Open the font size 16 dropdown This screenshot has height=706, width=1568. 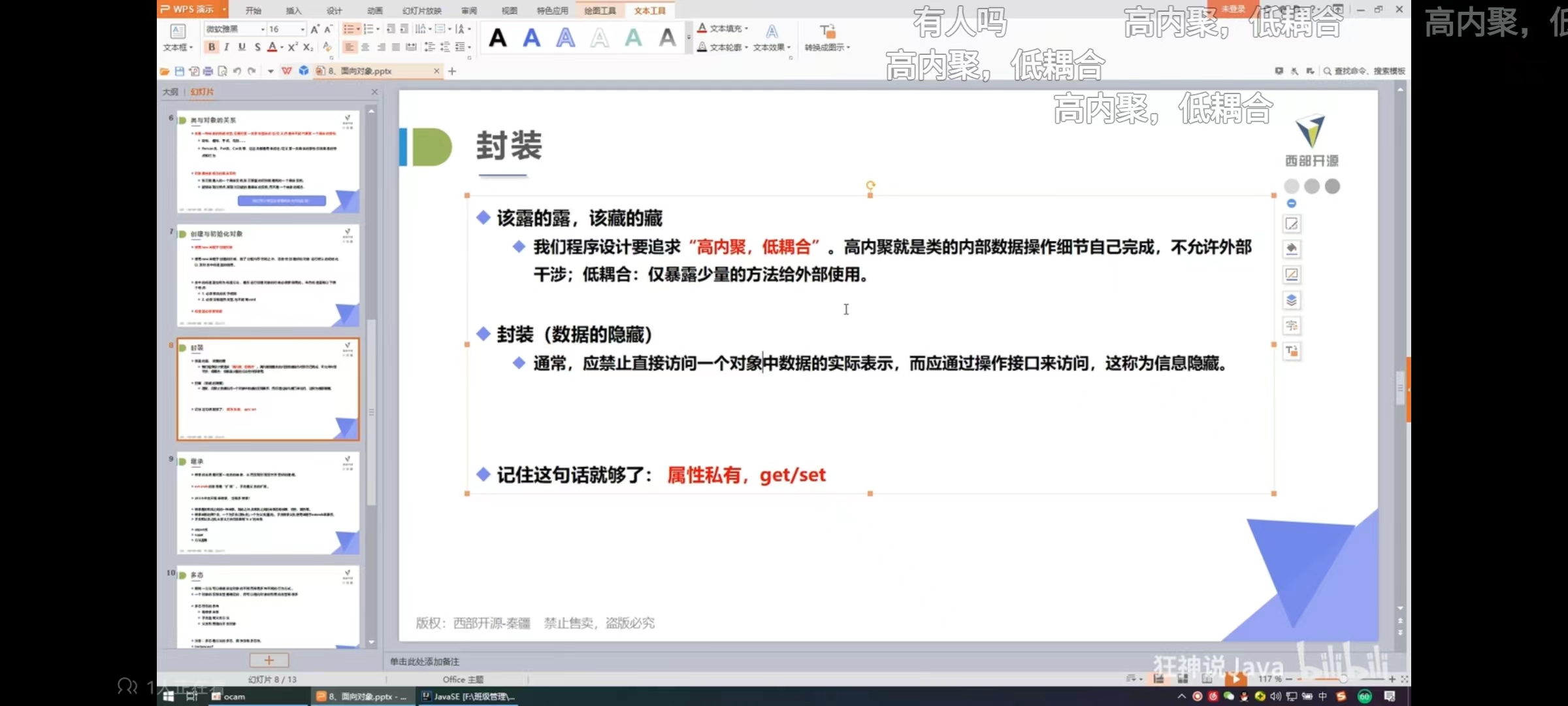[x=302, y=29]
